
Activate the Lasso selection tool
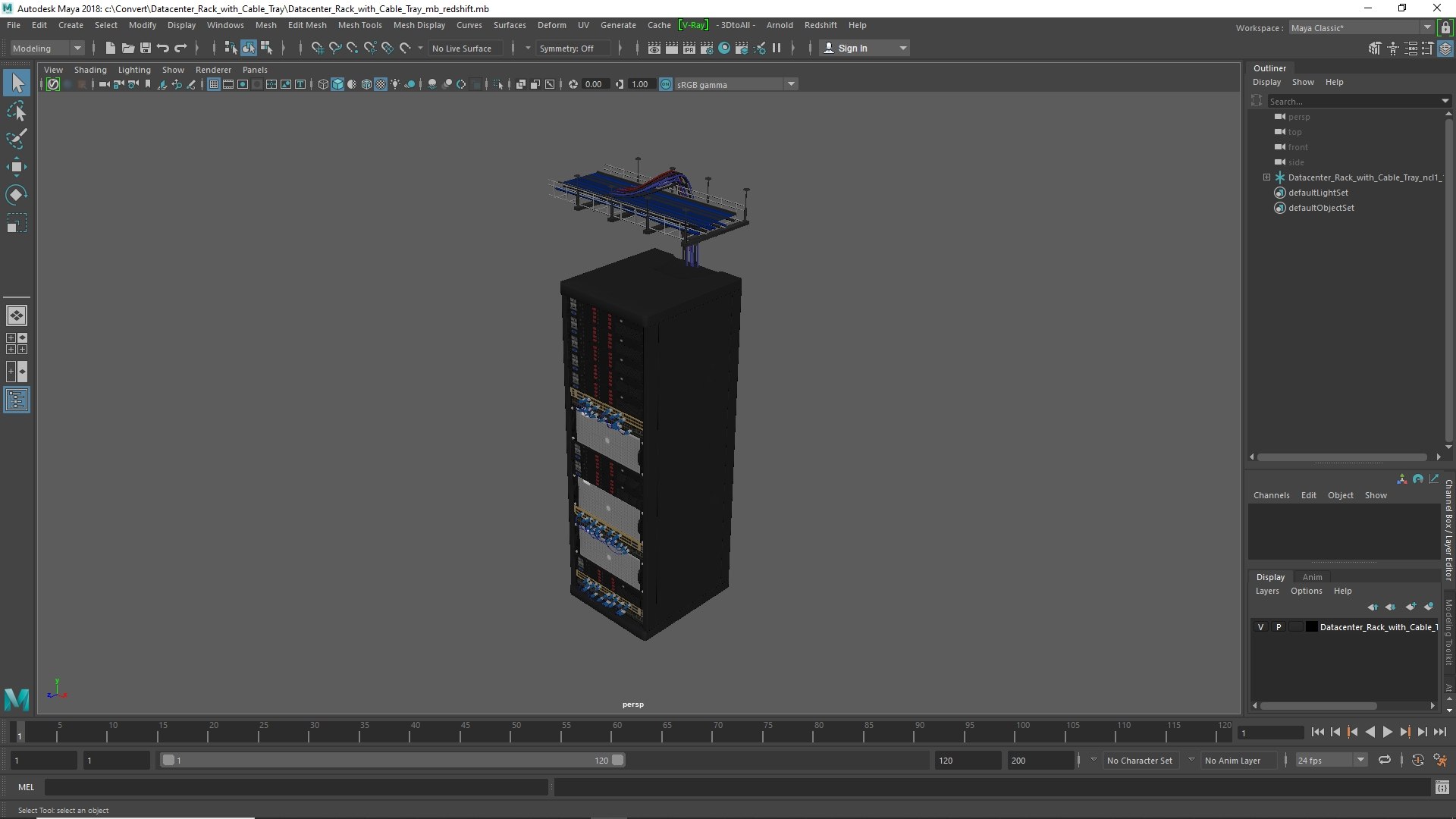pyautogui.click(x=17, y=111)
